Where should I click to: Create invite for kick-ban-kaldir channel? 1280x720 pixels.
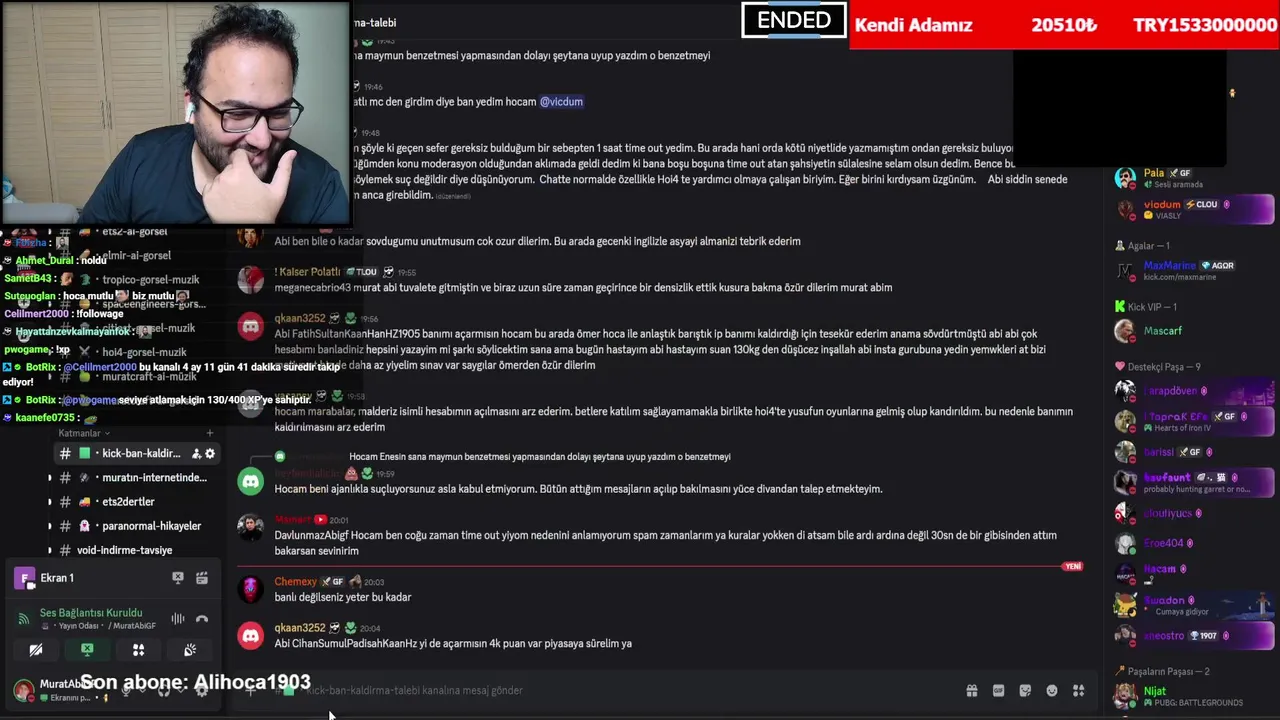pyautogui.click(x=194, y=453)
